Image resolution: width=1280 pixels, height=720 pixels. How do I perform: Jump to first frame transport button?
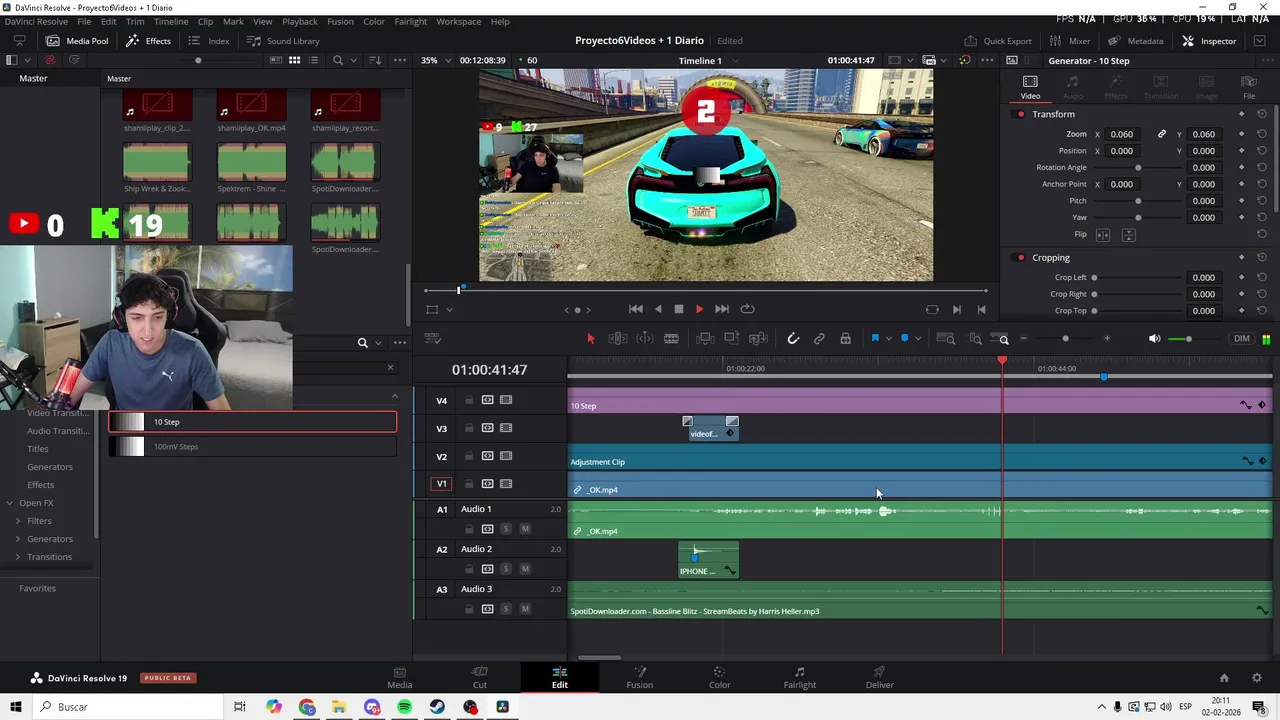(635, 309)
